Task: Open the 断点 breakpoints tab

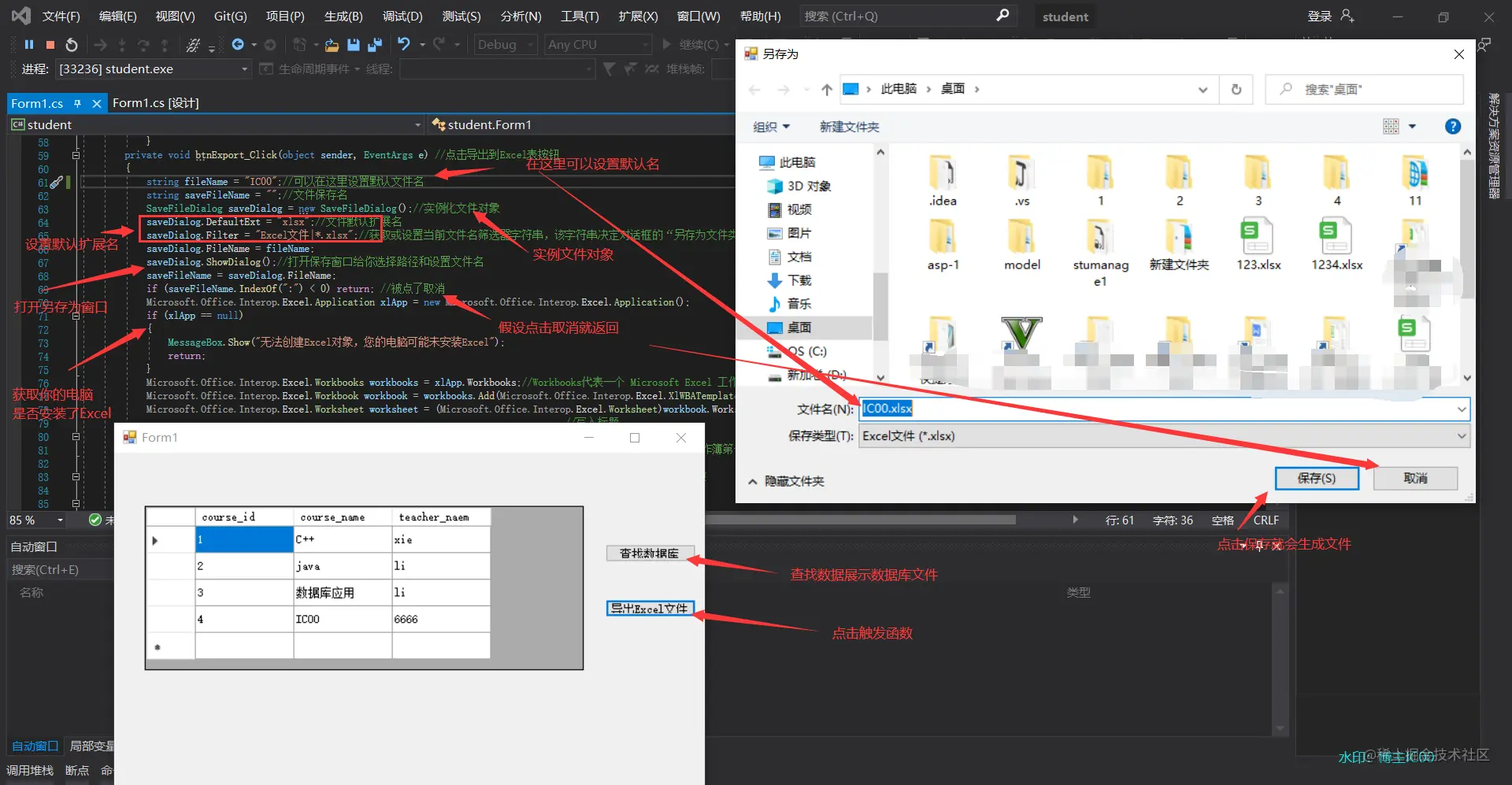Action: (x=77, y=770)
